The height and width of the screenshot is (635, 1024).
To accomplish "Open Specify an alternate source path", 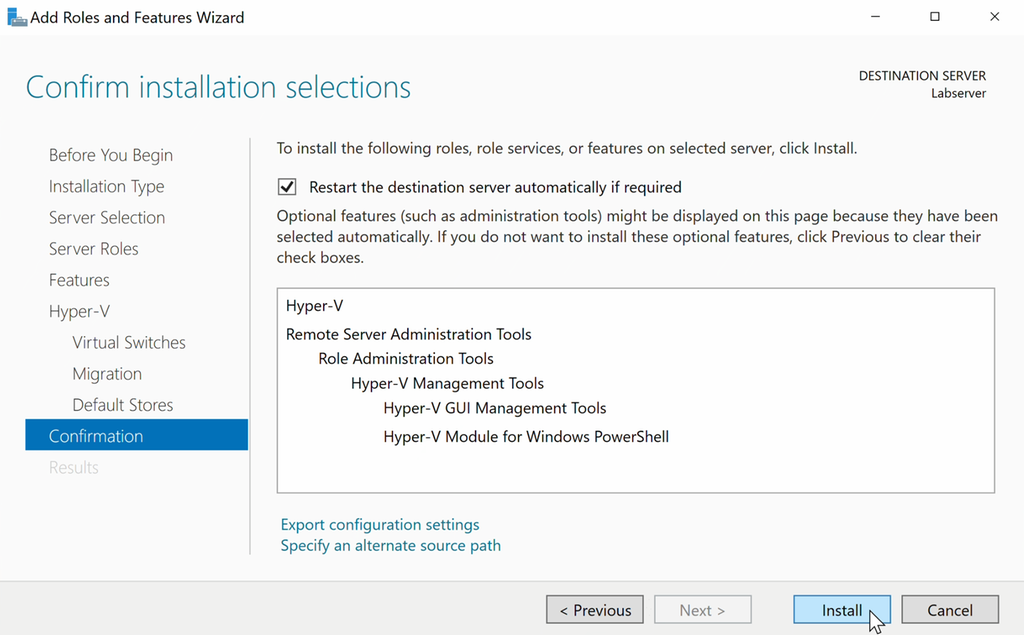I will point(390,545).
